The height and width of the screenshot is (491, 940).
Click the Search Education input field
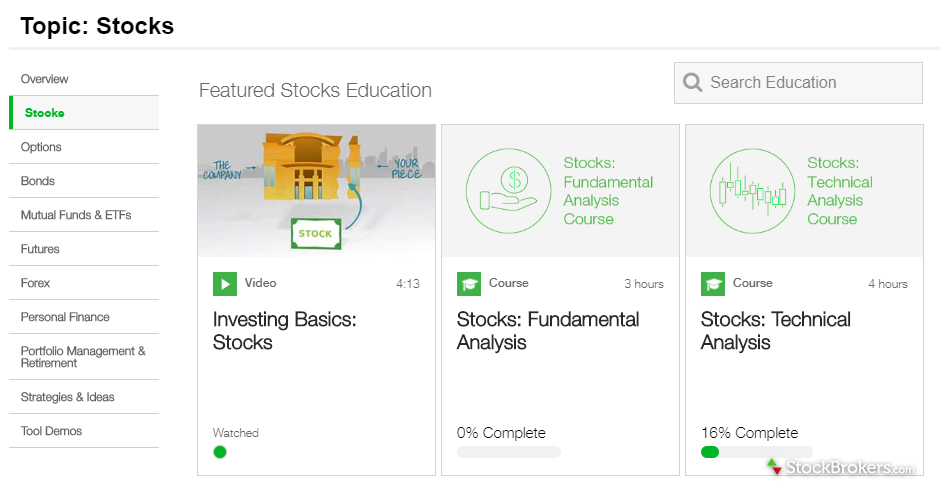[810, 83]
